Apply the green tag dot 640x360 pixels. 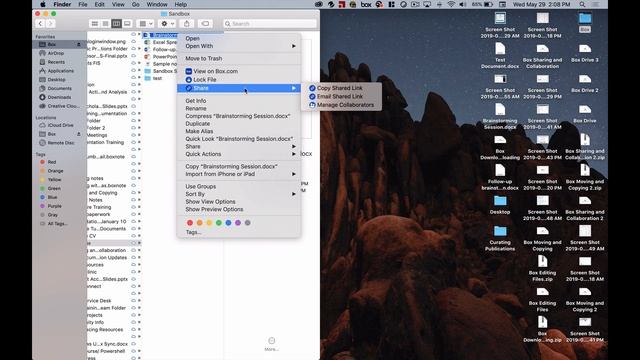219,223
